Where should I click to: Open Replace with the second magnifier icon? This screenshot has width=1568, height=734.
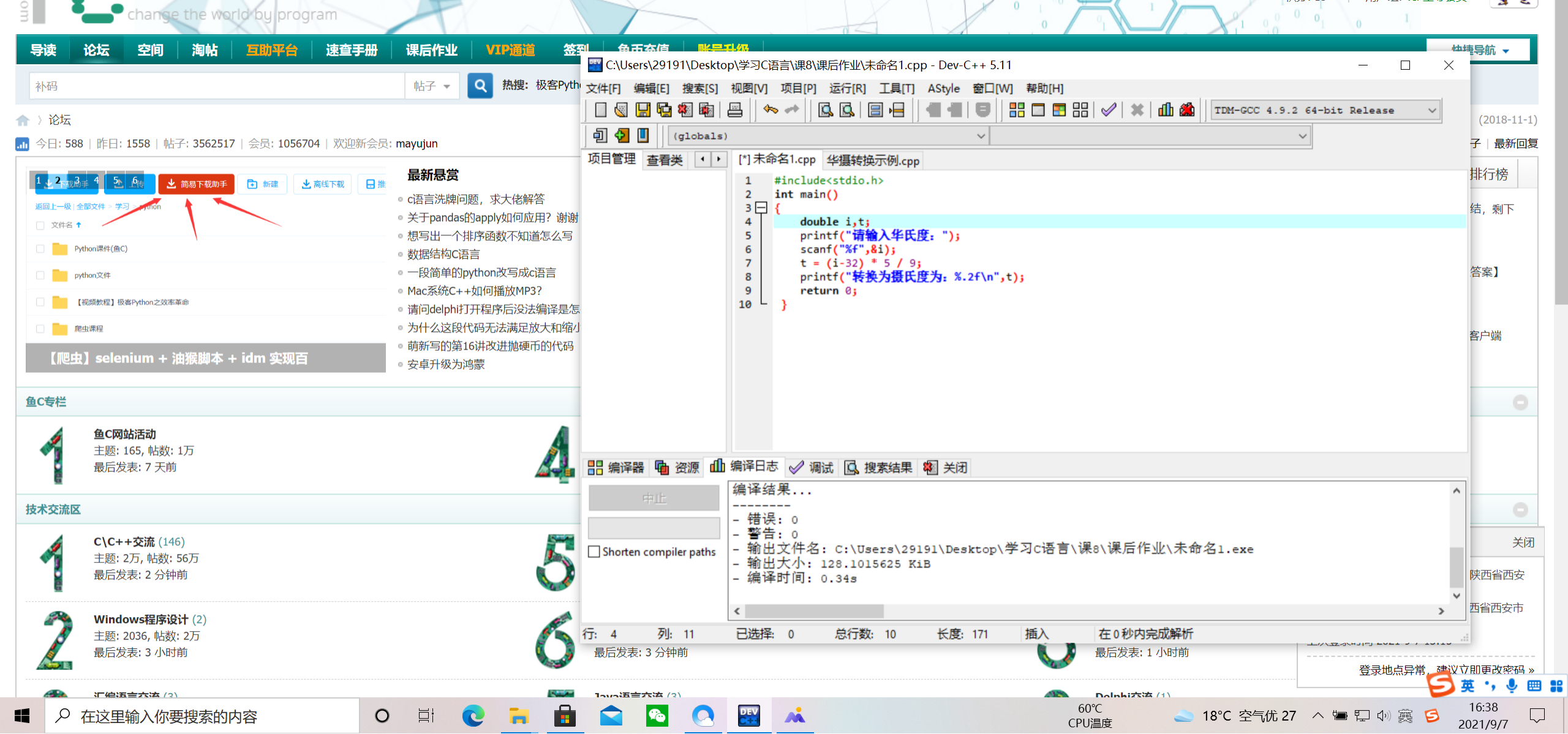click(847, 110)
